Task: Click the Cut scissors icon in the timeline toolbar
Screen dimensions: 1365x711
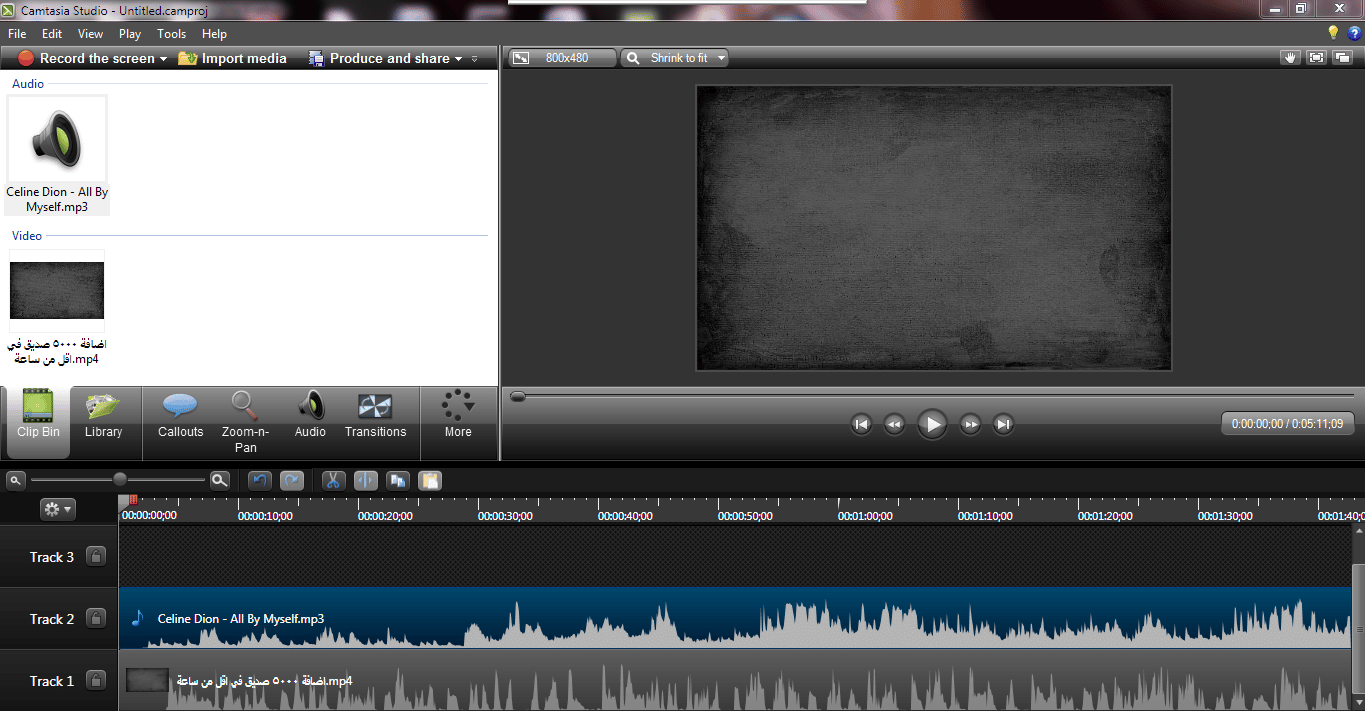Action: (333, 480)
